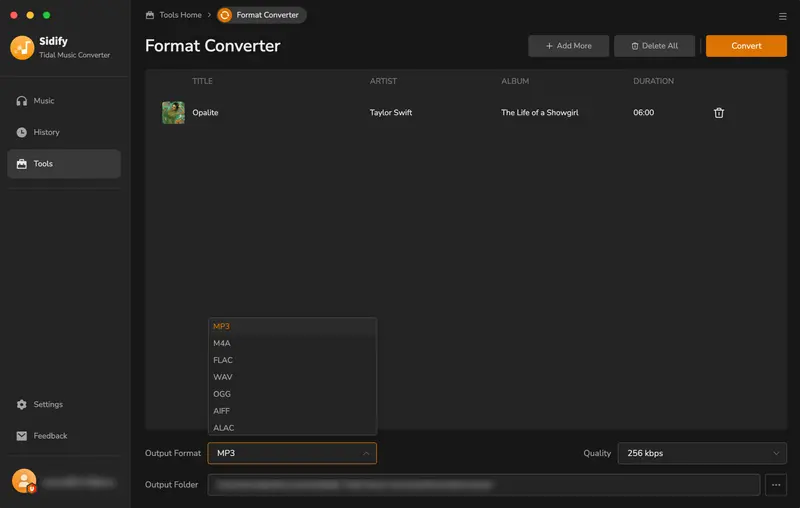The image size is (800, 508).
Task: Open the hamburger menu at top right
Action: (x=782, y=16)
